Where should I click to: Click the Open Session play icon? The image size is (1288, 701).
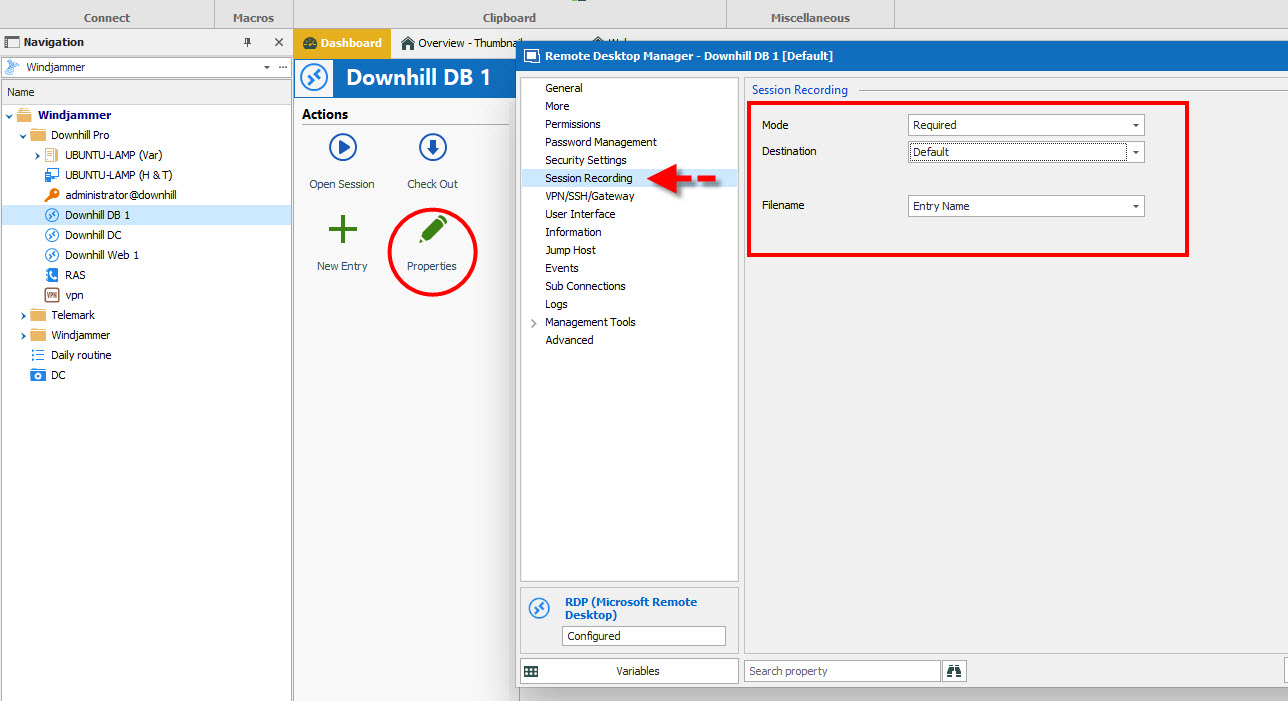[x=342, y=148]
